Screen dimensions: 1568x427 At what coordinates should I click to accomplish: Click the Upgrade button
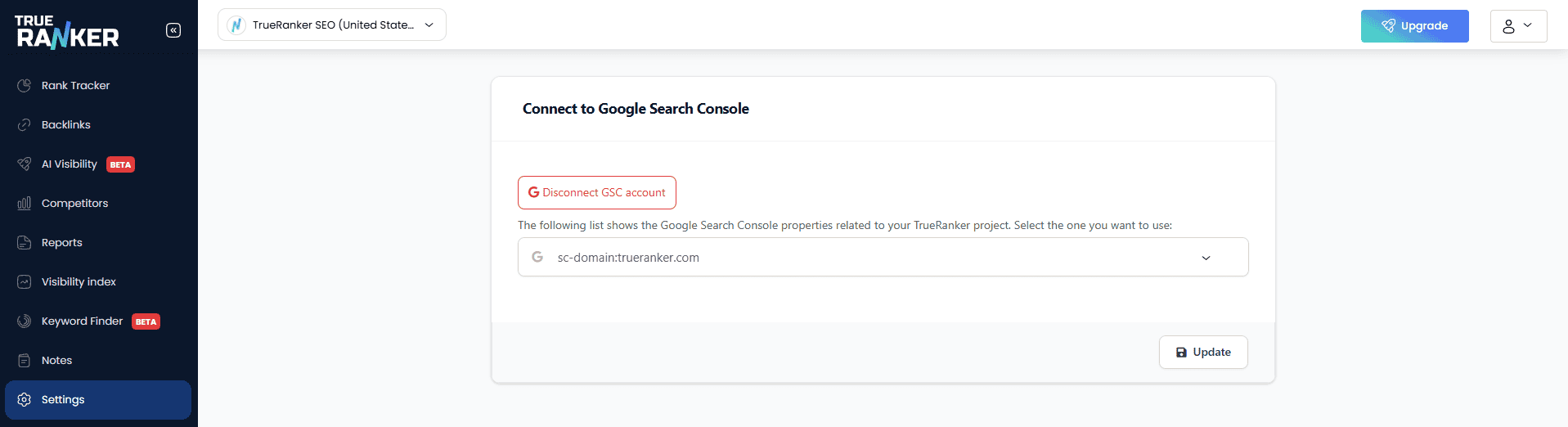pos(1414,26)
